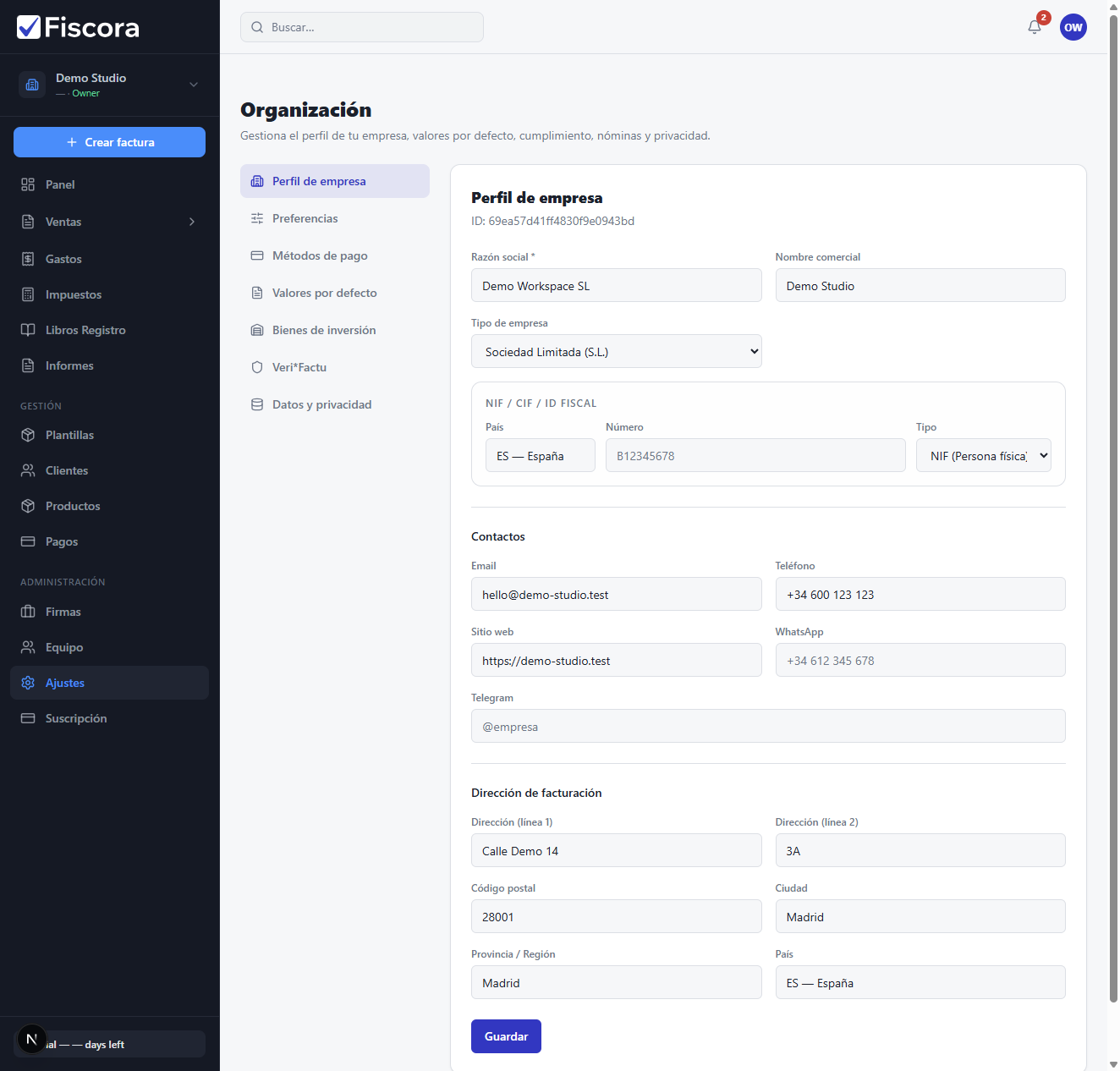1120x1071 pixels.
Task: Click the Email input field
Action: [x=616, y=594]
